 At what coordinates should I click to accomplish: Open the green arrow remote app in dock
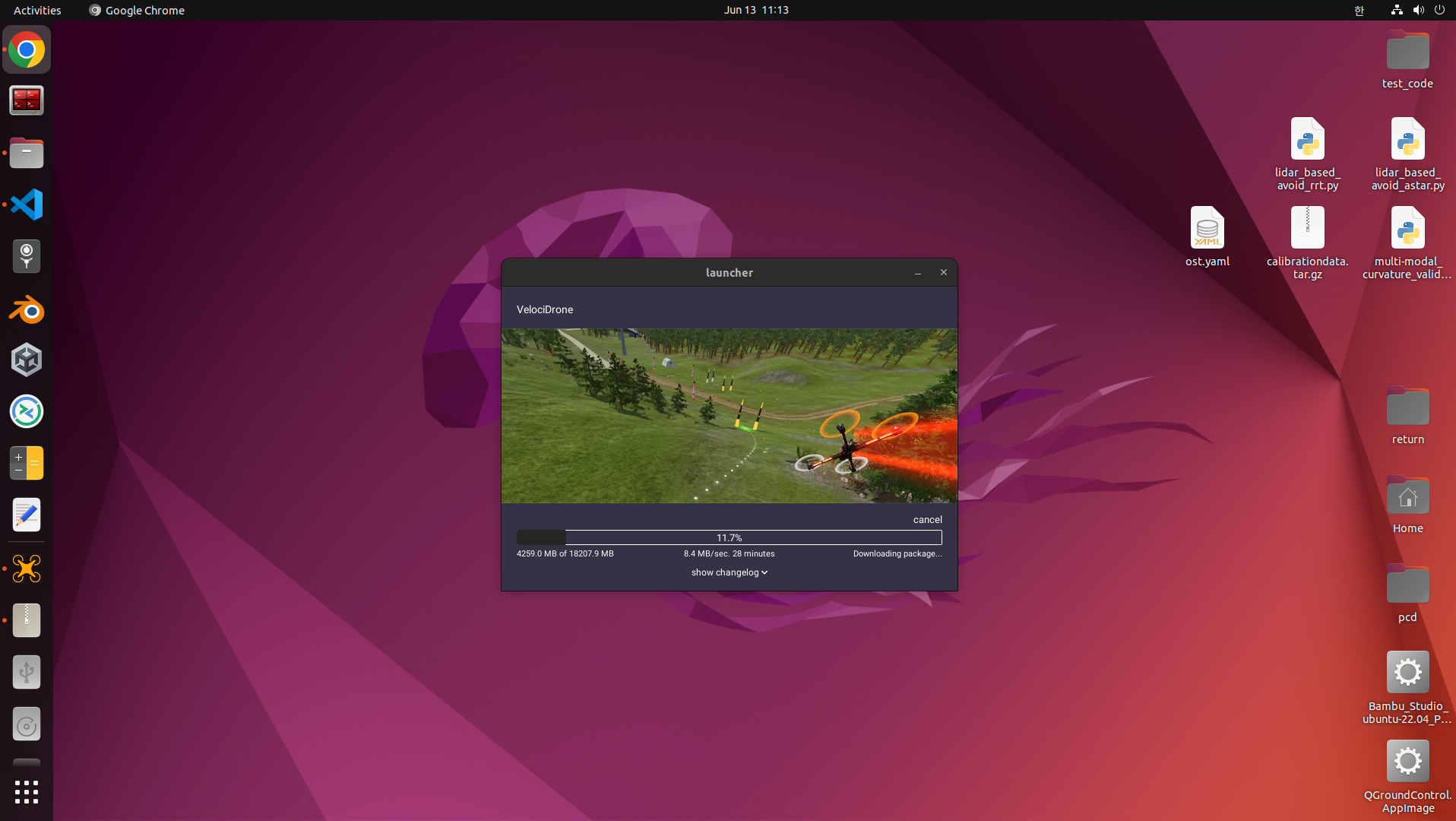pos(27,411)
